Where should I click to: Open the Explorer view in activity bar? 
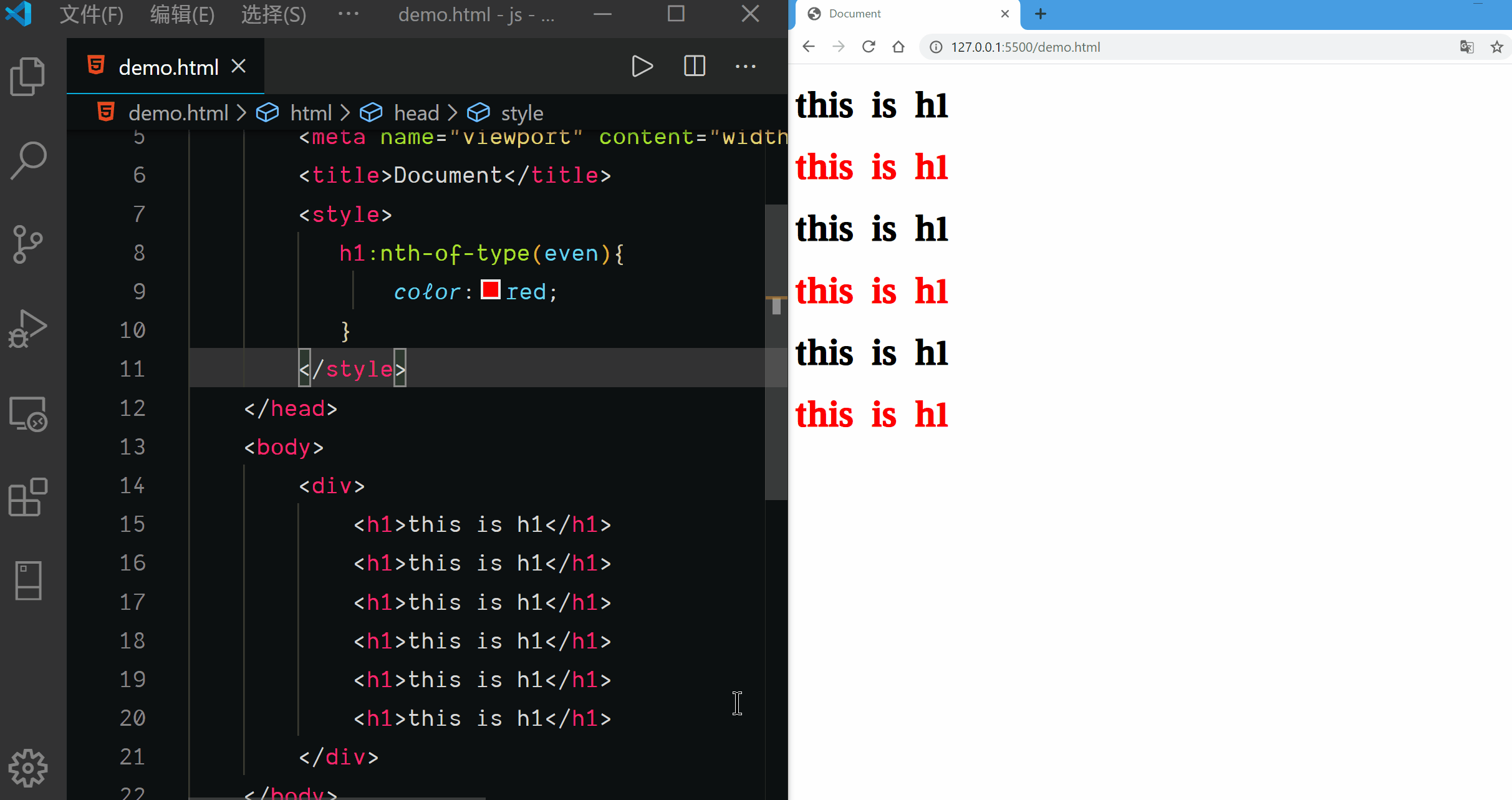pos(27,76)
